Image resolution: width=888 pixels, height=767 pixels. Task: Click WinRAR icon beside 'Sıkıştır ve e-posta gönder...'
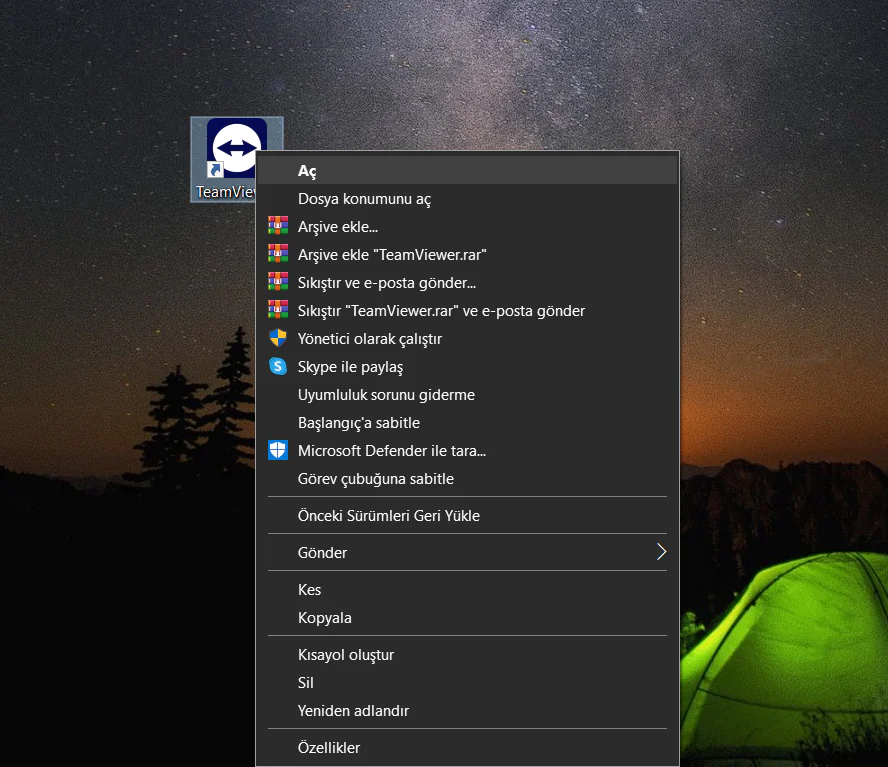[278, 283]
